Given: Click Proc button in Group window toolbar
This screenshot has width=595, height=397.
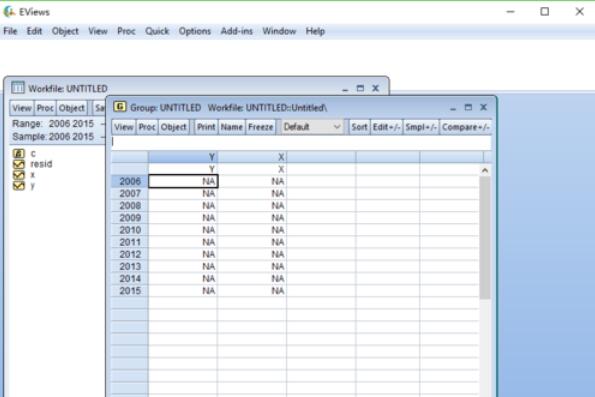Looking at the screenshot, I should pyautogui.click(x=147, y=127).
